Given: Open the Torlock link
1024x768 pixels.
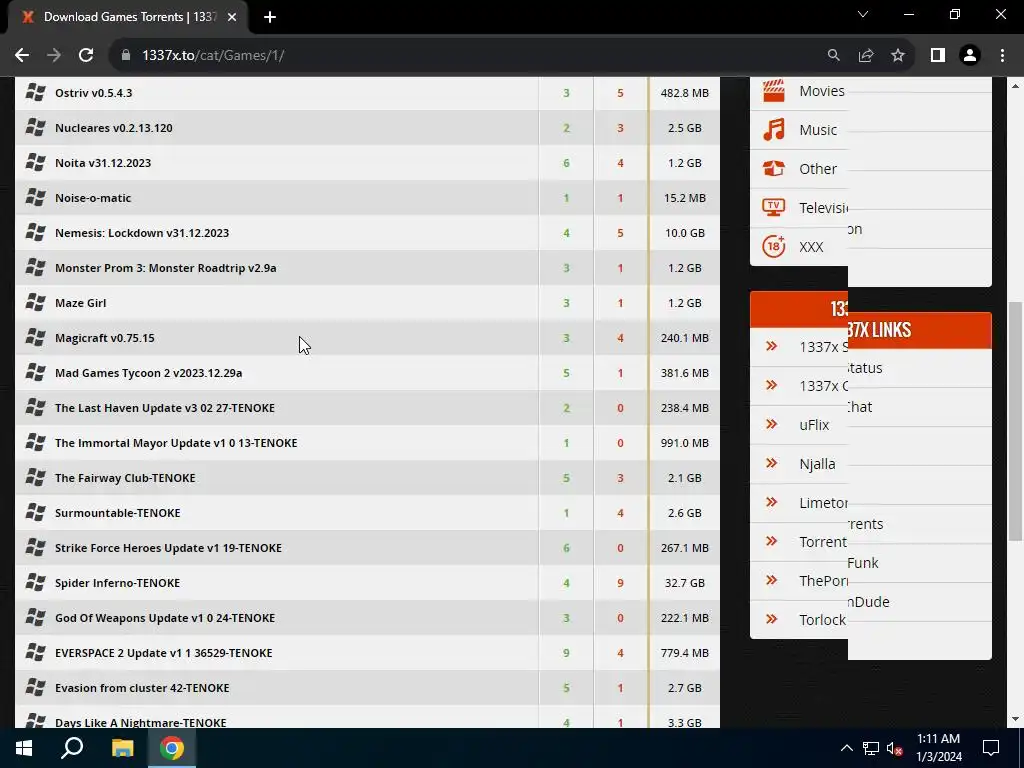Looking at the screenshot, I should [822, 620].
